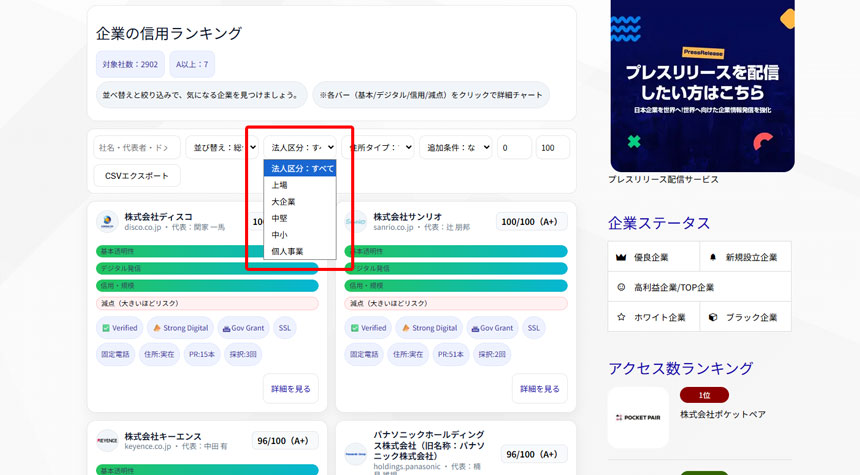
Task: Select 中小 in dropdown list
Action: pyautogui.click(x=300, y=234)
